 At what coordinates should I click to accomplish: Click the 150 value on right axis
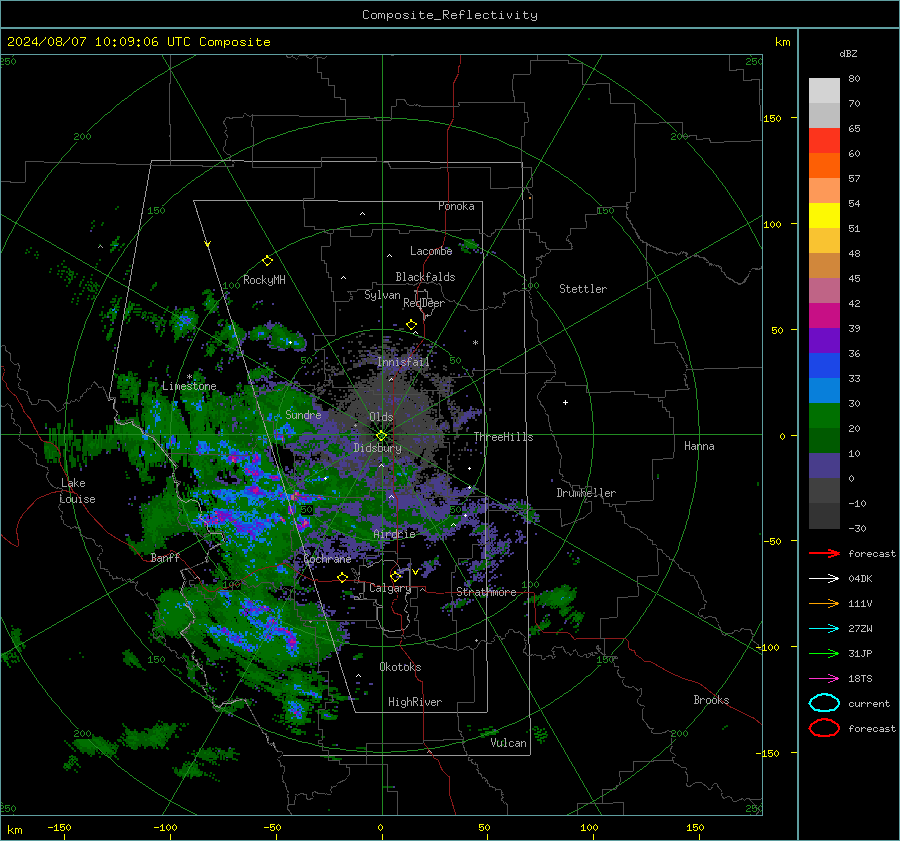[773, 118]
